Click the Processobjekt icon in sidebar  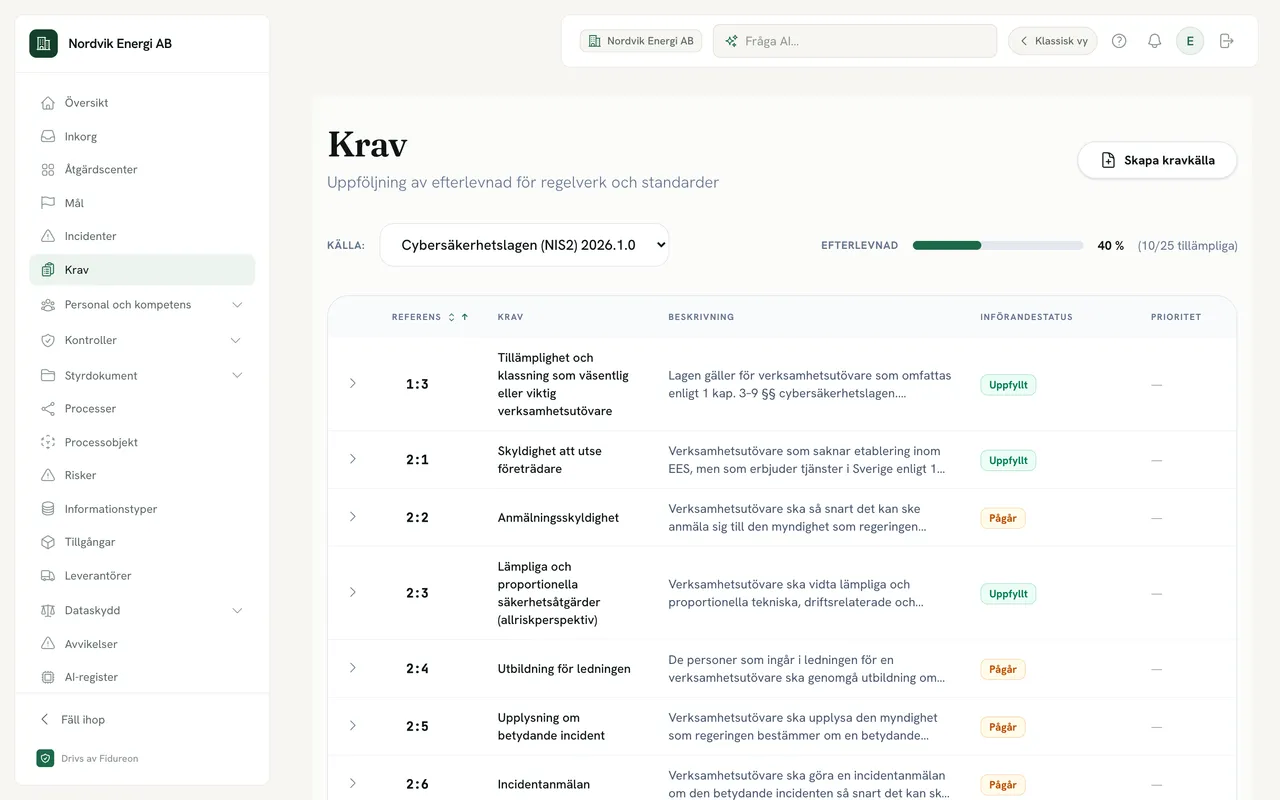(x=47, y=442)
